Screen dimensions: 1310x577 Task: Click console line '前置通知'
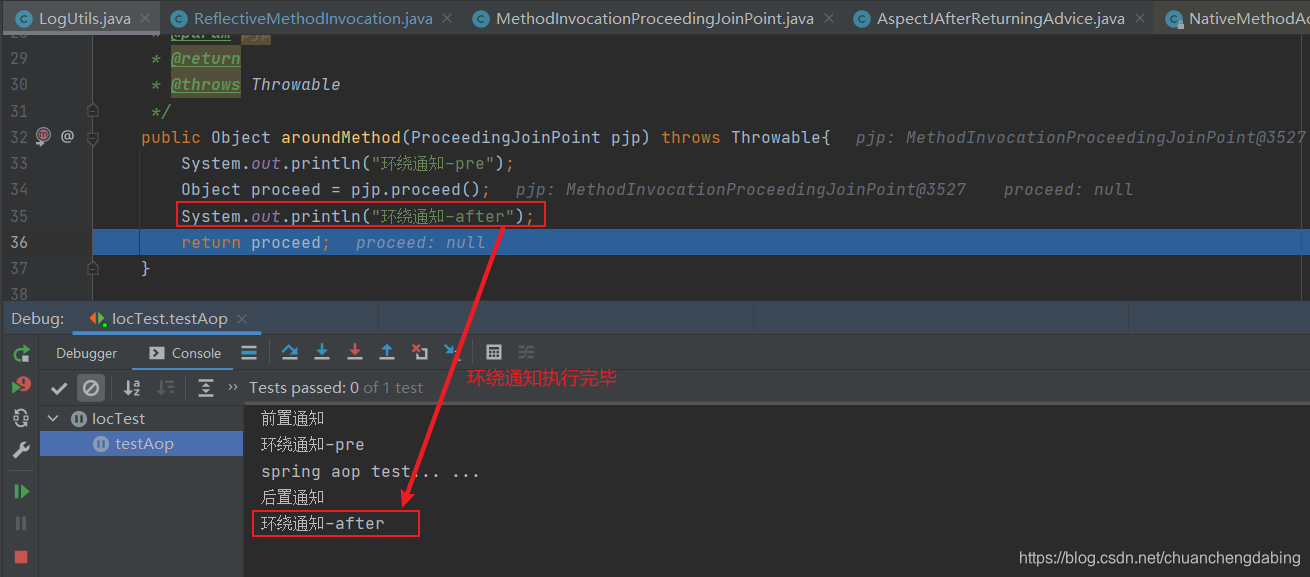(293, 418)
